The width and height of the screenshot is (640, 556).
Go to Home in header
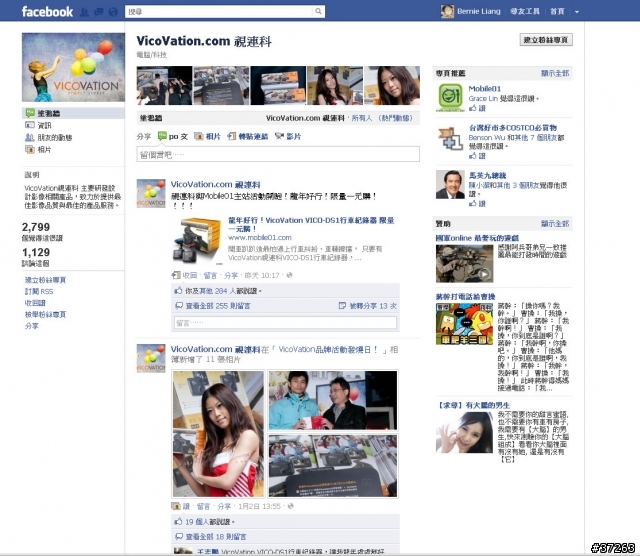(x=557, y=11)
